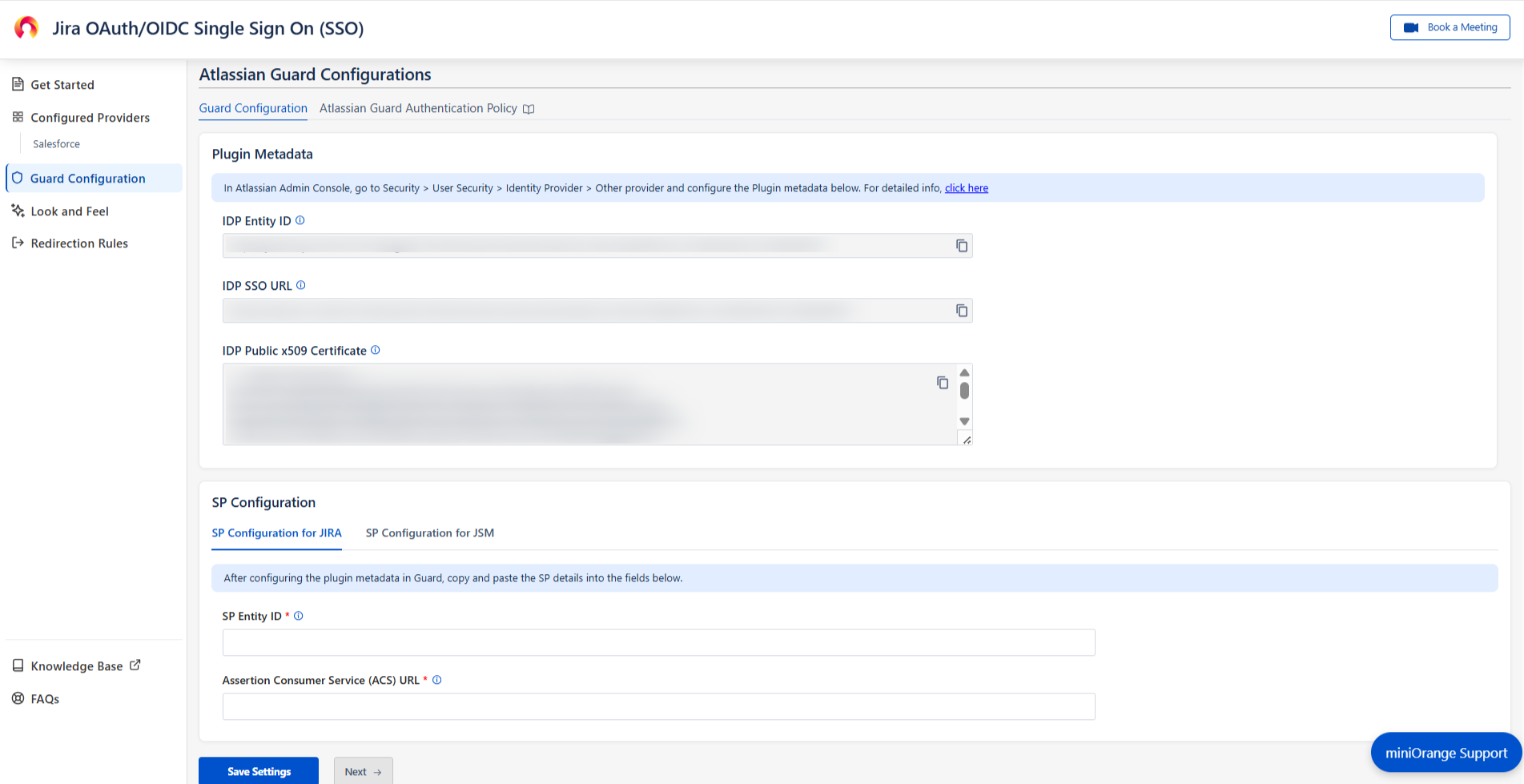Click the certificate box scrollbar thumb
Image resolution: width=1524 pixels, height=784 pixels.
click(964, 391)
